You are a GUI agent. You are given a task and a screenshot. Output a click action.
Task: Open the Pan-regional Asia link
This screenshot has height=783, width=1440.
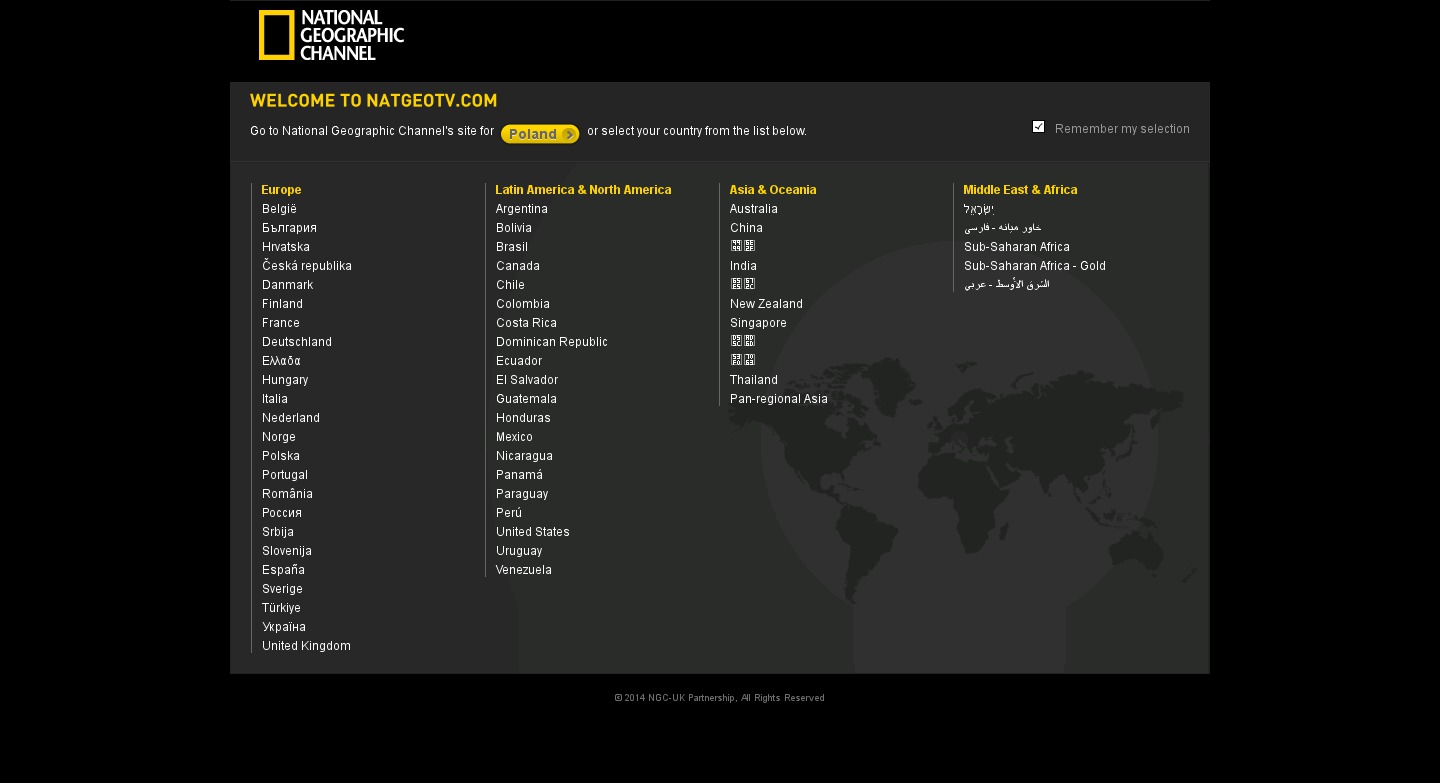tap(778, 399)
